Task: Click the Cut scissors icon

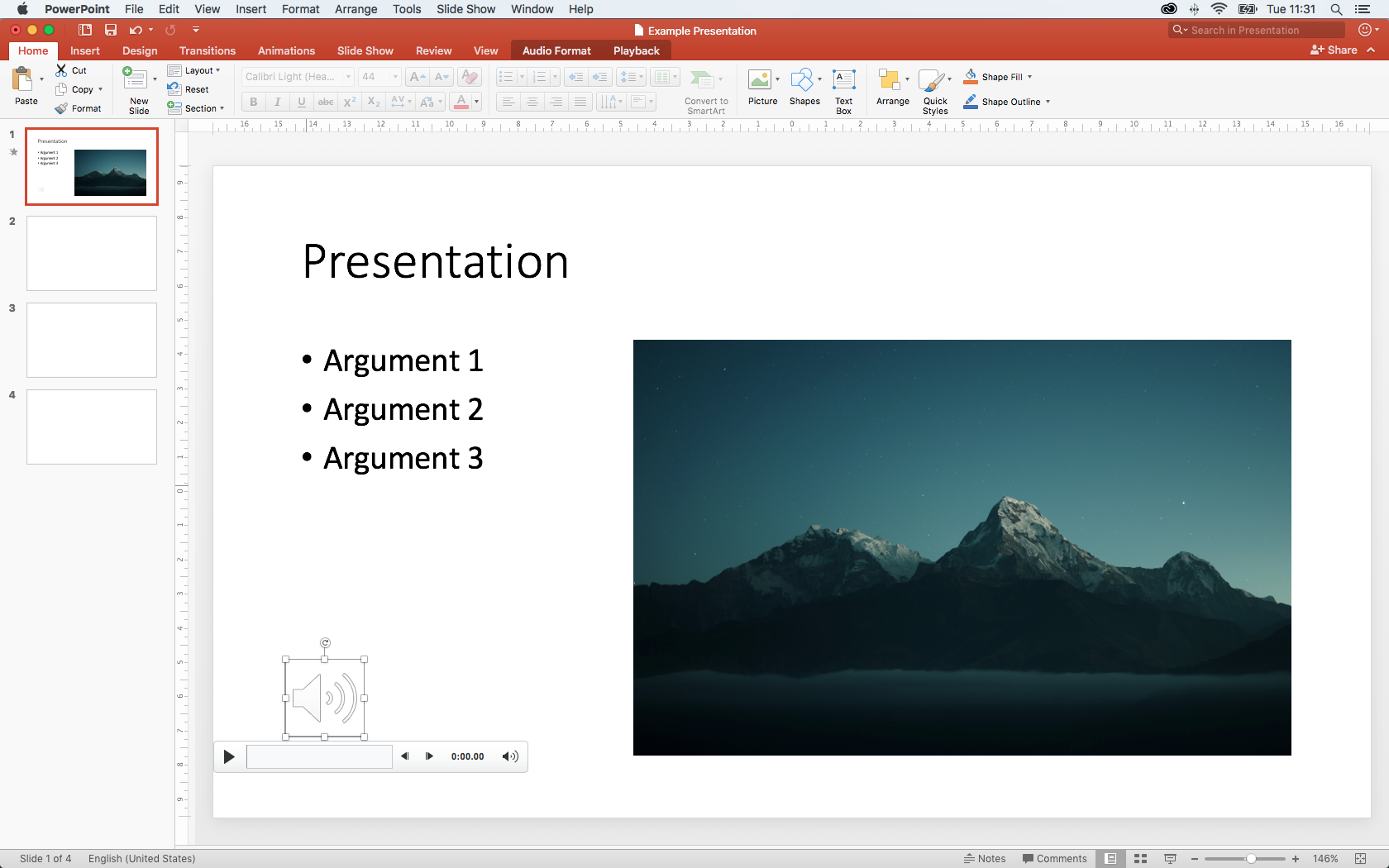Action: 61,70
